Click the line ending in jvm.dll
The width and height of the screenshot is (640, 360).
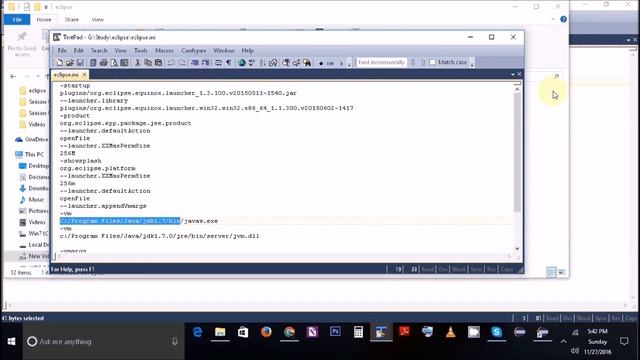click(159, 236)
